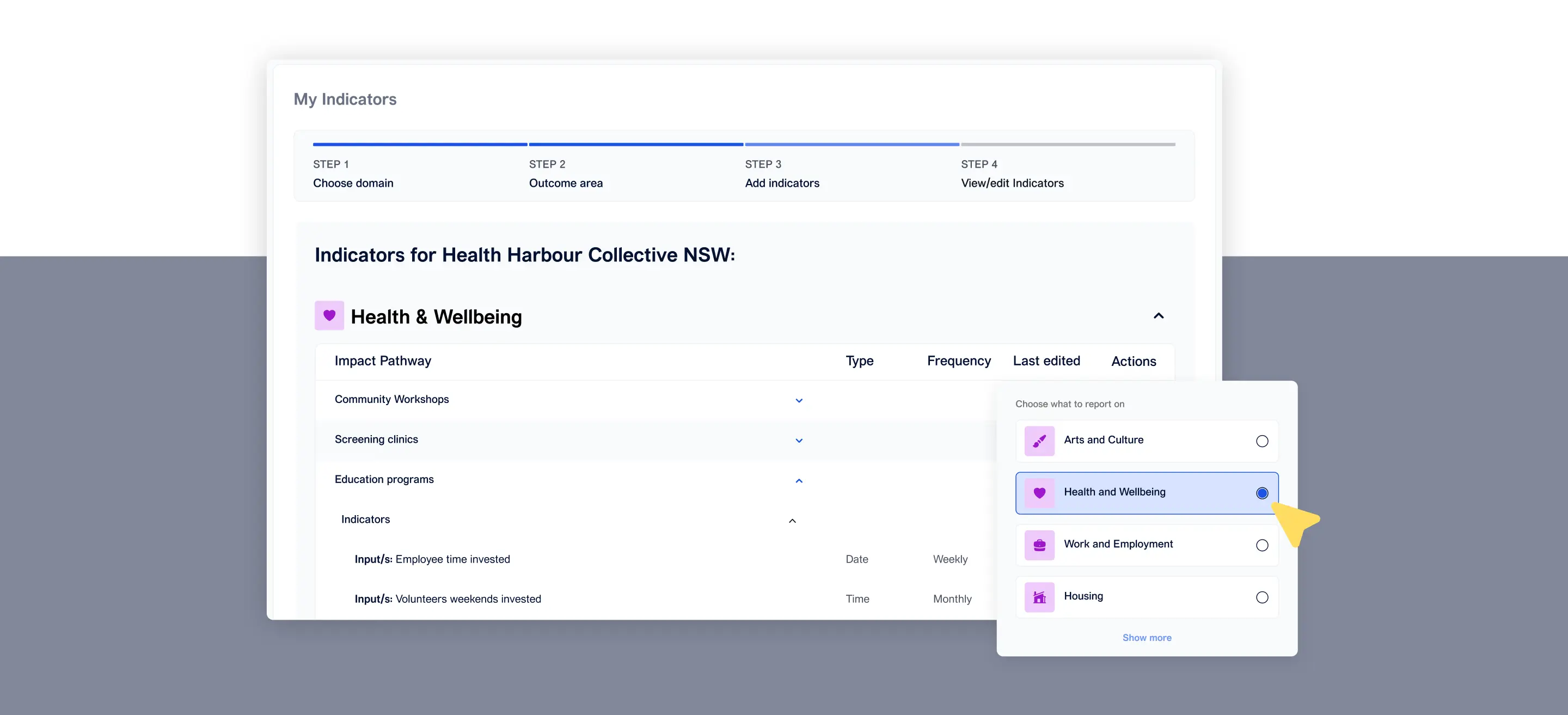Click the Housing house icon
1568x715 pixels.
click(1039, 597)
